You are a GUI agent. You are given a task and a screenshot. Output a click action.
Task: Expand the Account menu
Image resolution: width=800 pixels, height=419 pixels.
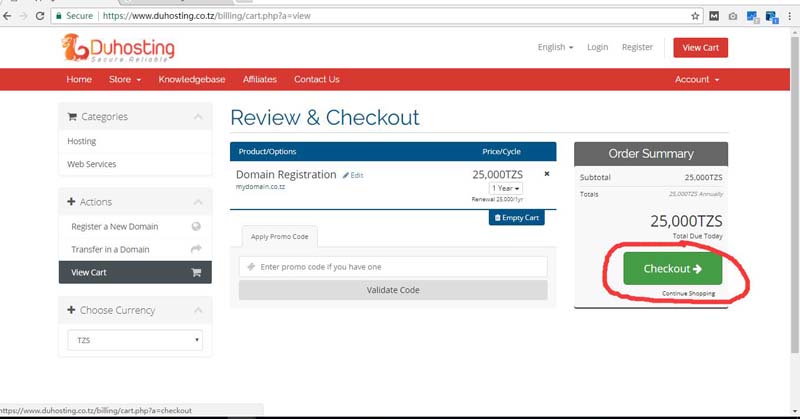tap(697, 80)
